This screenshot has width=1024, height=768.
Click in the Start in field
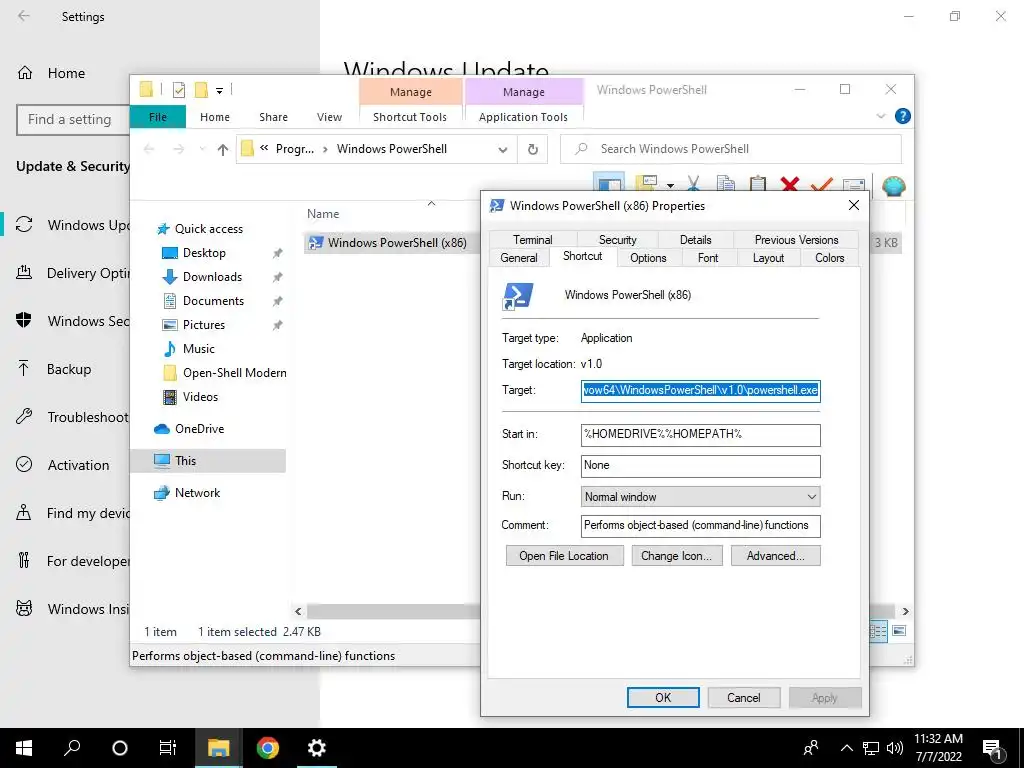point(700,434)
